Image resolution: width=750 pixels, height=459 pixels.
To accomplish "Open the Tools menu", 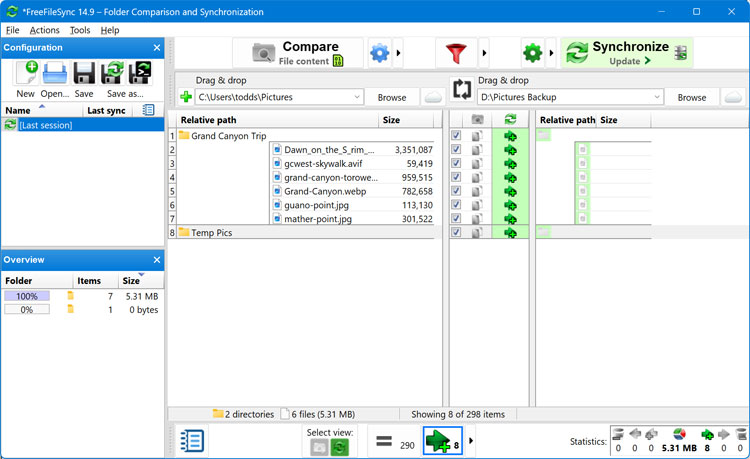I will coord(80,30).
